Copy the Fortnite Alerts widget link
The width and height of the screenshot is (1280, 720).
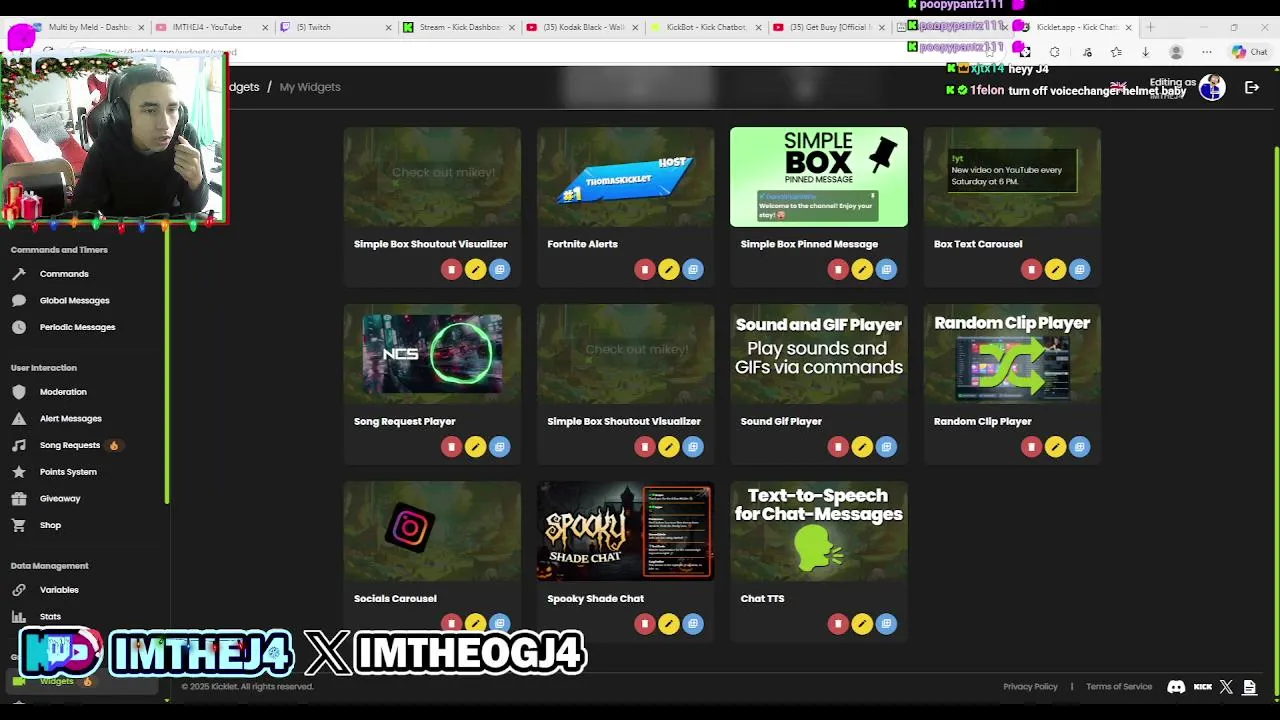693,269
